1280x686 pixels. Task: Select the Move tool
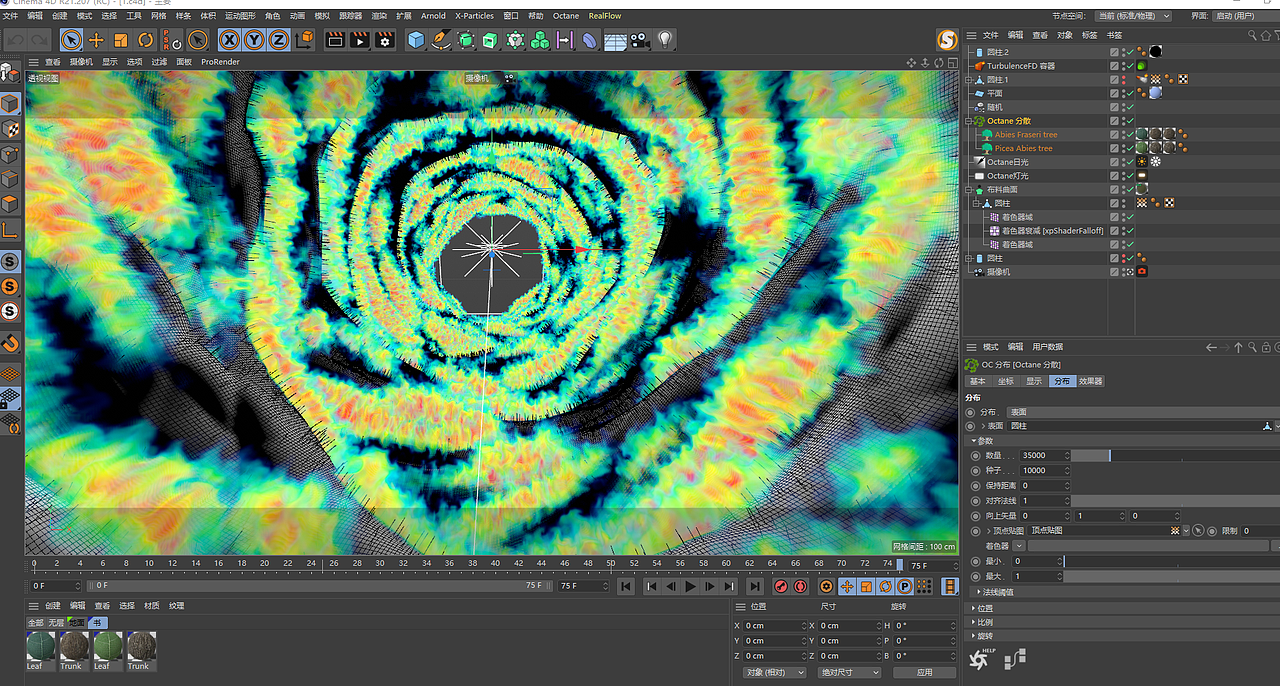pyautogui.click(x=96, y=40)
